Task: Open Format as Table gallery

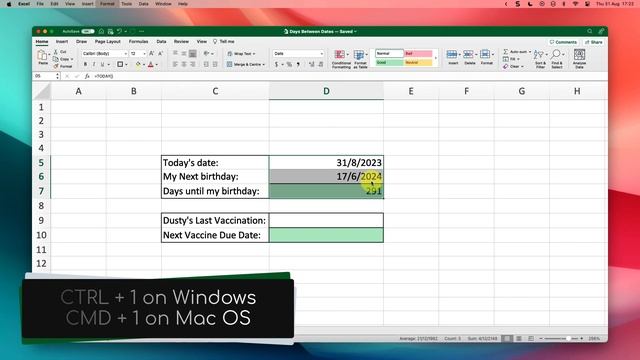Action: click(360, 59)
